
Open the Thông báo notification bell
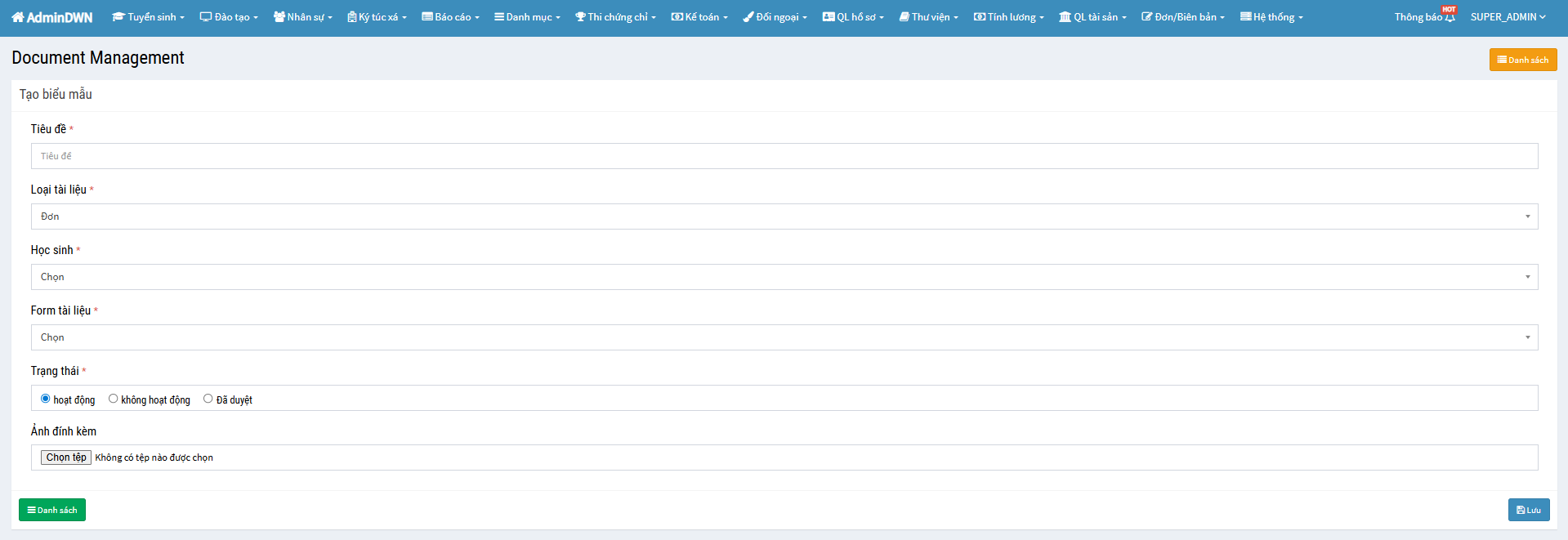[1450, 17]
